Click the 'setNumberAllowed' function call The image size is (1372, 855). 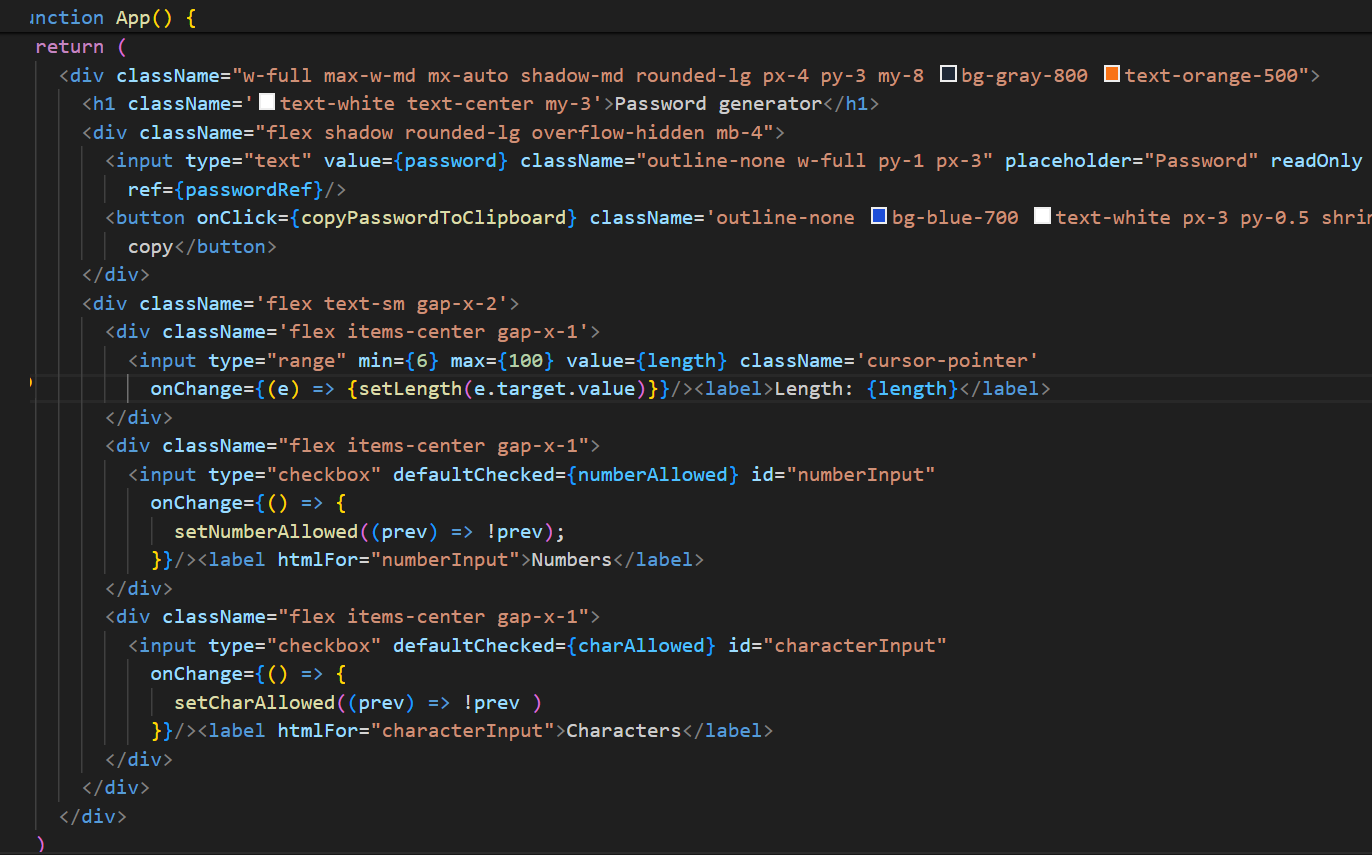[x=266, y=531]
